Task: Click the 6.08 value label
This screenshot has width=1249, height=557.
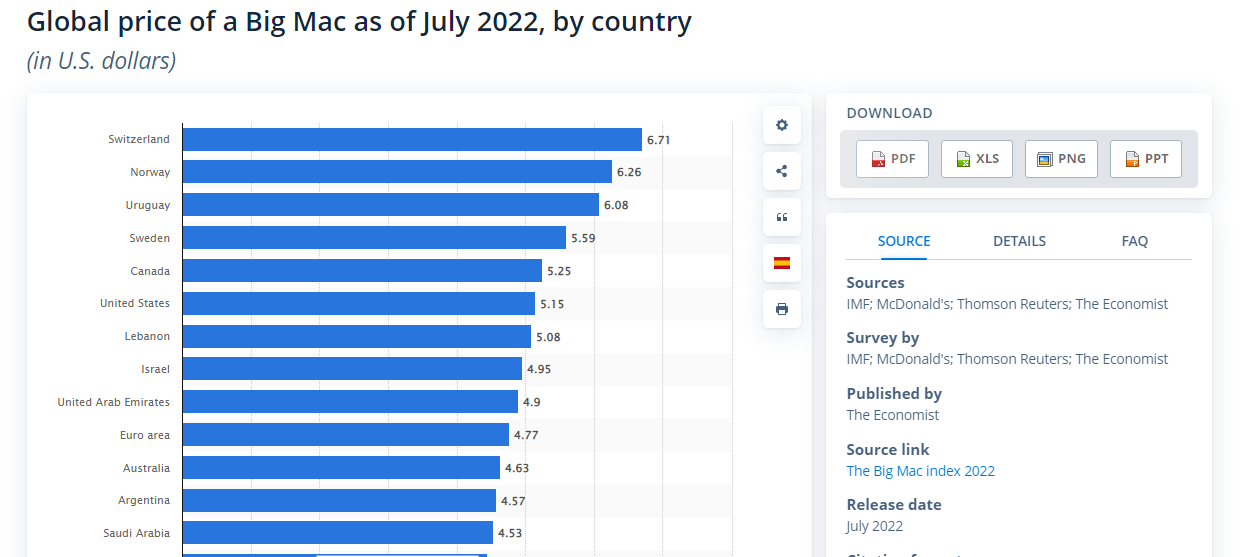Action: tap(616, 205)
